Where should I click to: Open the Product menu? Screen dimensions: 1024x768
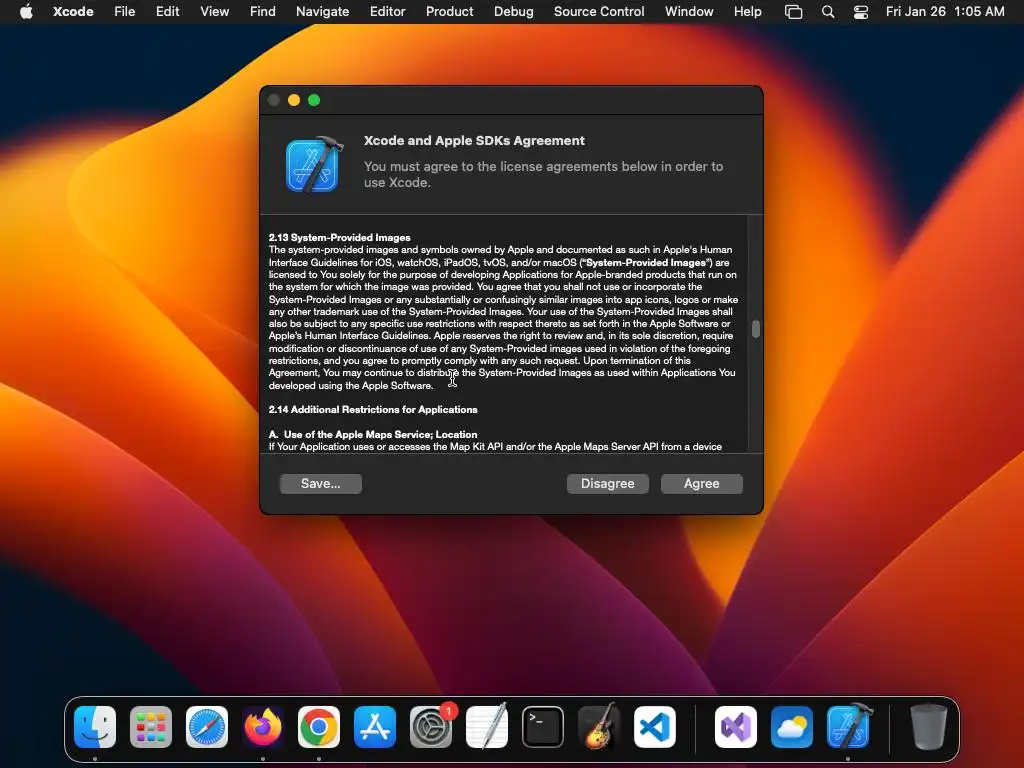pyautogui.click(x=449, y=11)
